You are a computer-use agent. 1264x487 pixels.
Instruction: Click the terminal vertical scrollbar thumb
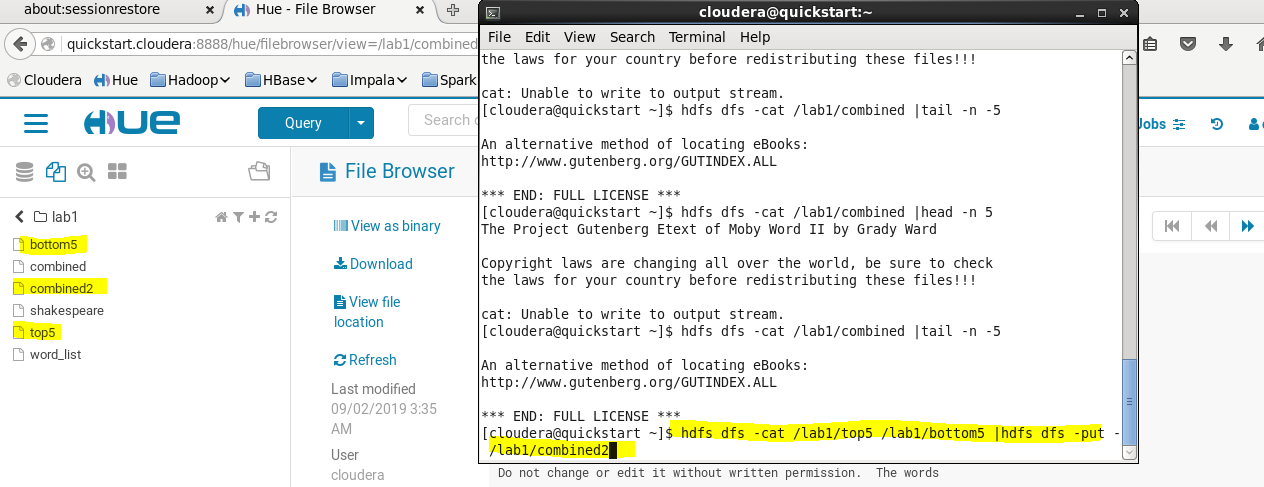pos(1129,401)
